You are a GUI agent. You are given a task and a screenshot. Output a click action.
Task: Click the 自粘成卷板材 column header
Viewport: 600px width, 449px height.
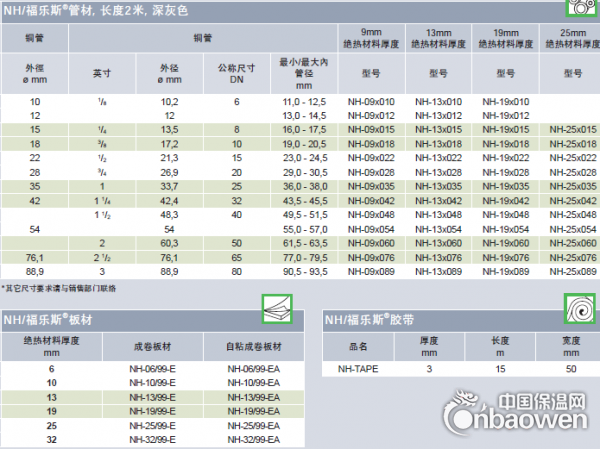pos(253,347)
